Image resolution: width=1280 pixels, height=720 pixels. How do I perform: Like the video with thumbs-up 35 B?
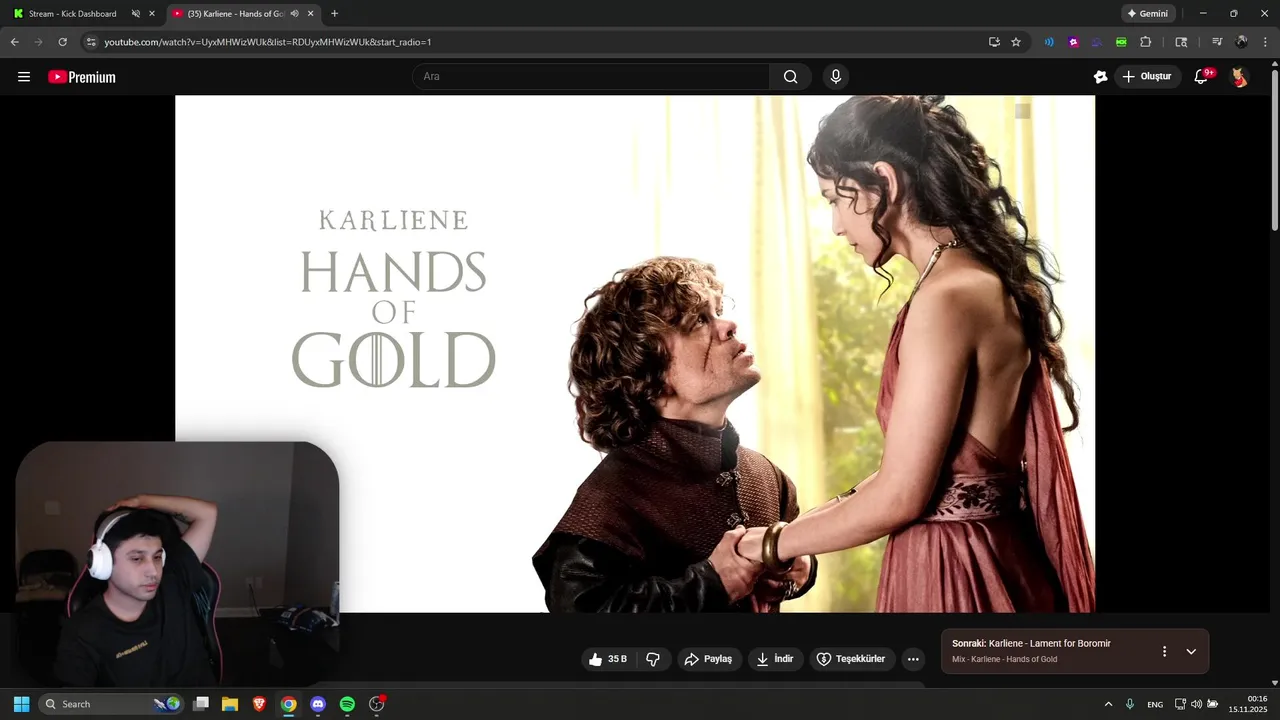click(x=608, y=659)
